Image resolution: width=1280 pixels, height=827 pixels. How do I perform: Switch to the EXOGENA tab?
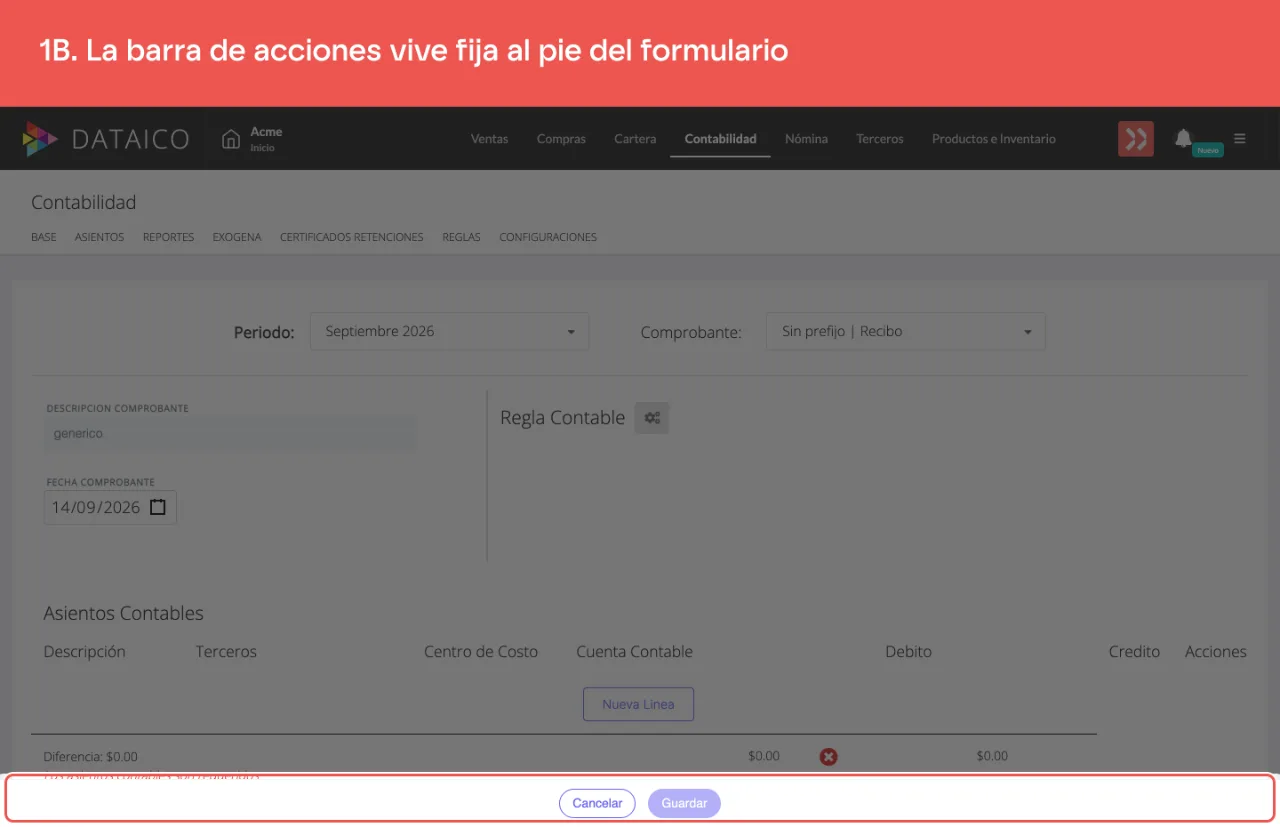pos(237,237)
